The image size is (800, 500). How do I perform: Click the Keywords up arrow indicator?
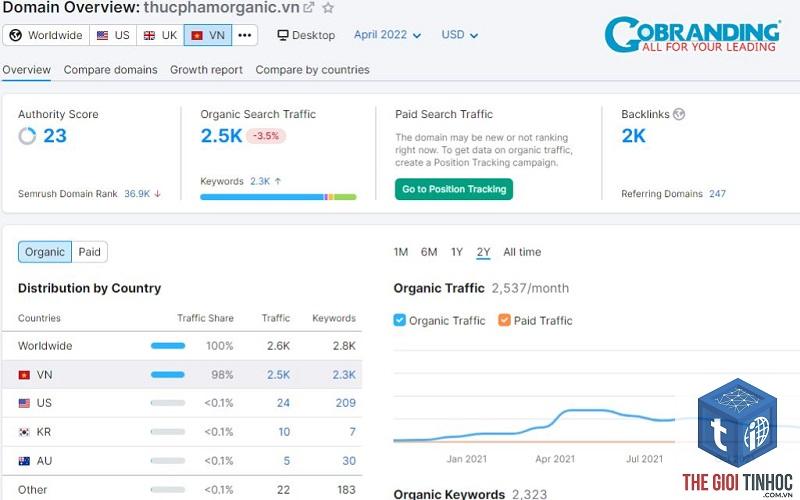(x=278, y=181)
